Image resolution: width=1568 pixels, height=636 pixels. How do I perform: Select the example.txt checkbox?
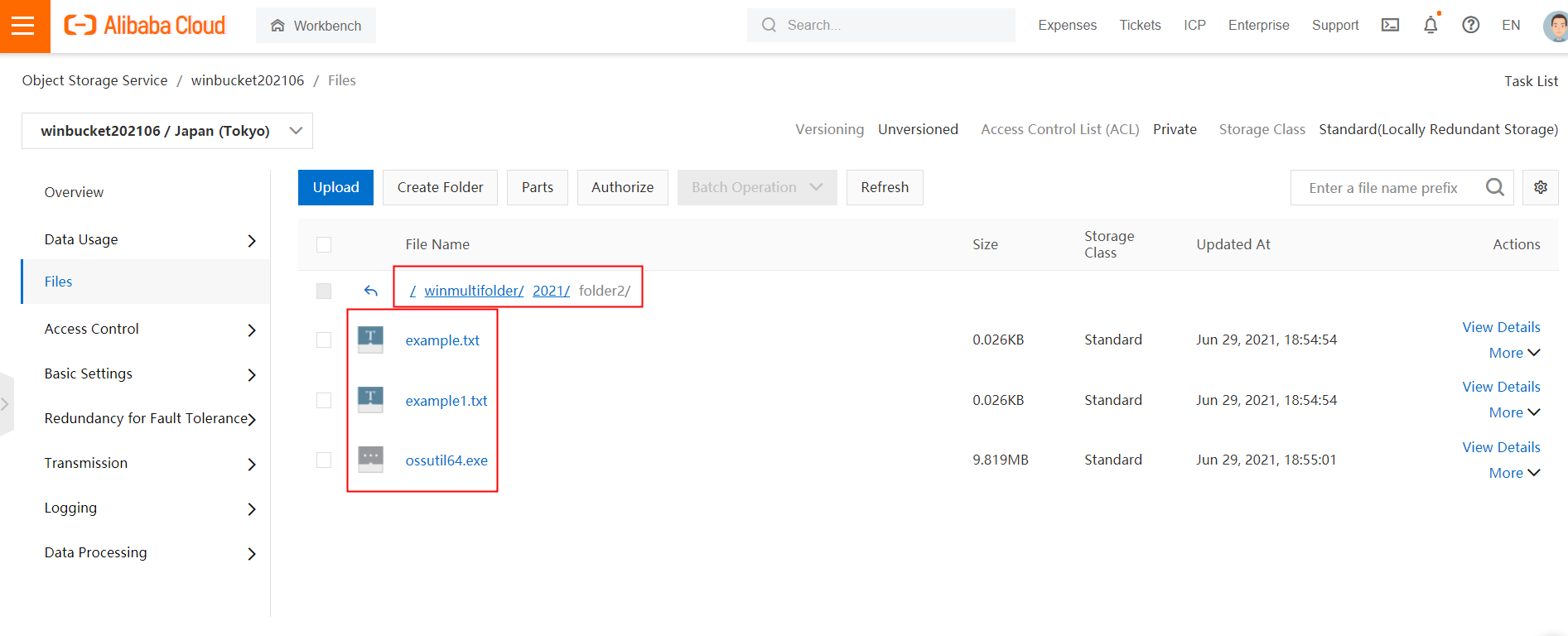click(x=324, y=340)
